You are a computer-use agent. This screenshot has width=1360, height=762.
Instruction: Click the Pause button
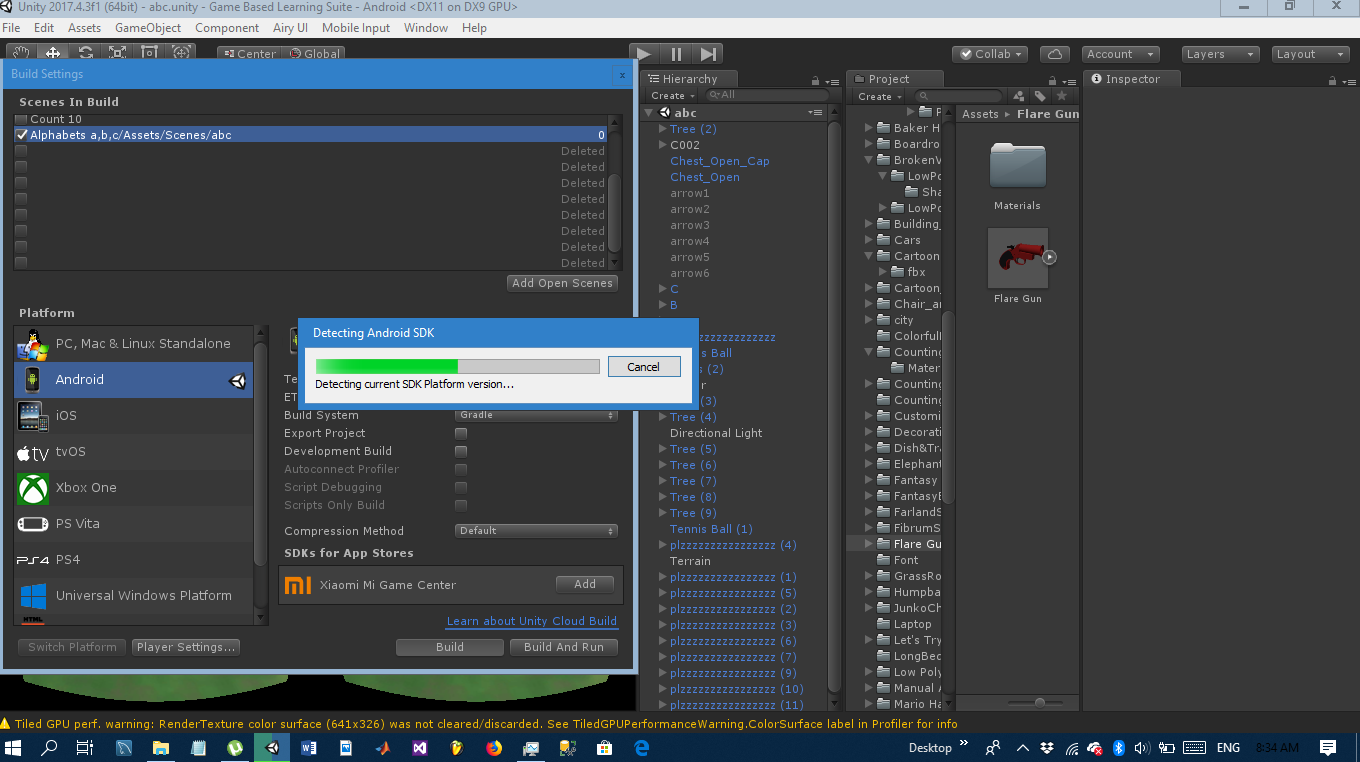pos(676,54)
